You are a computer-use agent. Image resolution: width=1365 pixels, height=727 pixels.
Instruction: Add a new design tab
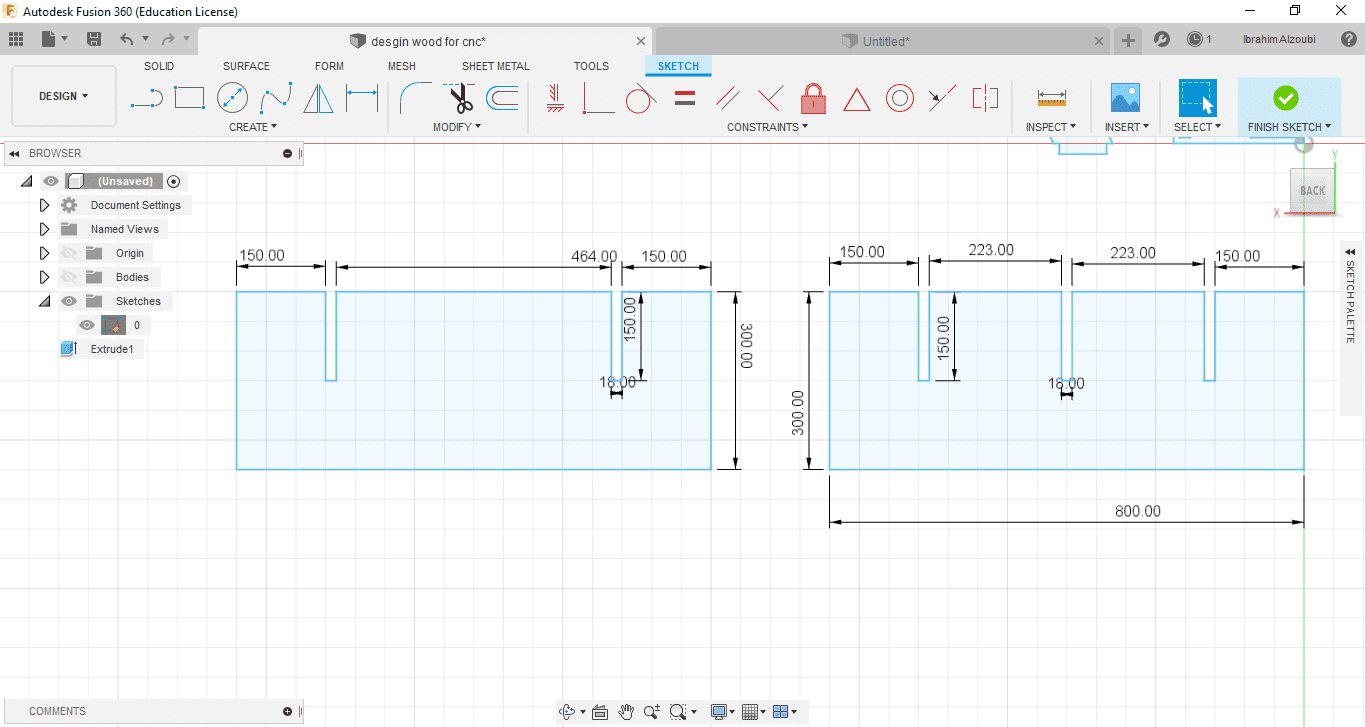point(1128,40)
